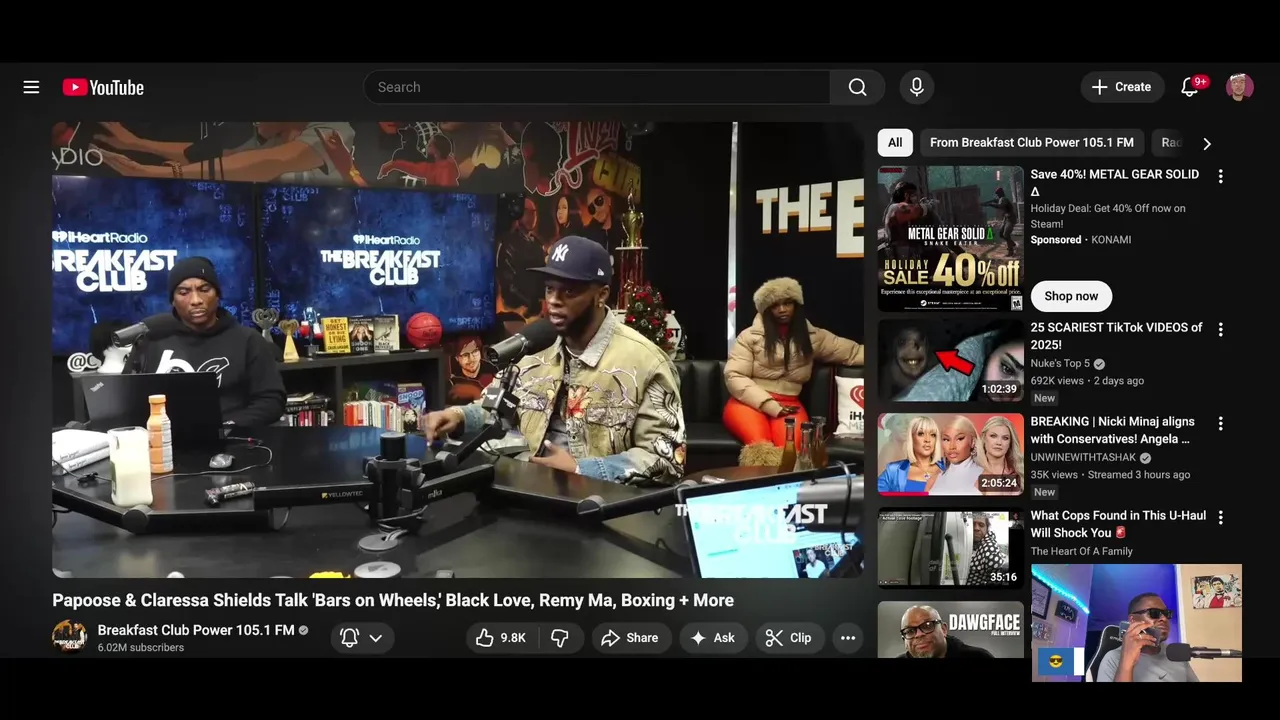The width and height of the screenshot is (1280, 720).
Task: Start voice search with microphone
Action: 916,87
